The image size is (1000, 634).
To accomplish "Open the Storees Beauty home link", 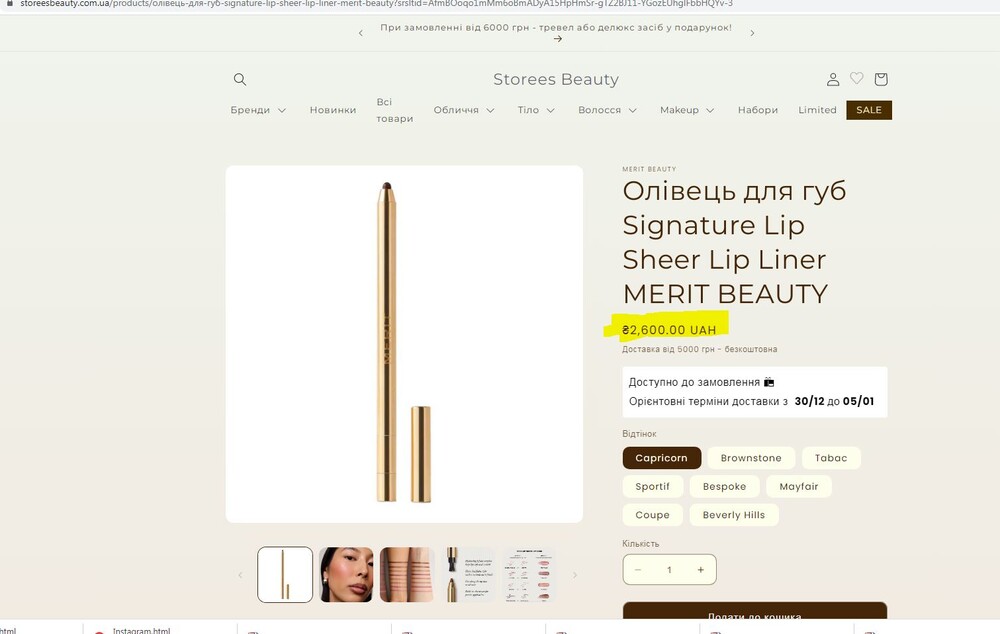I will click(x=556, y=79).
